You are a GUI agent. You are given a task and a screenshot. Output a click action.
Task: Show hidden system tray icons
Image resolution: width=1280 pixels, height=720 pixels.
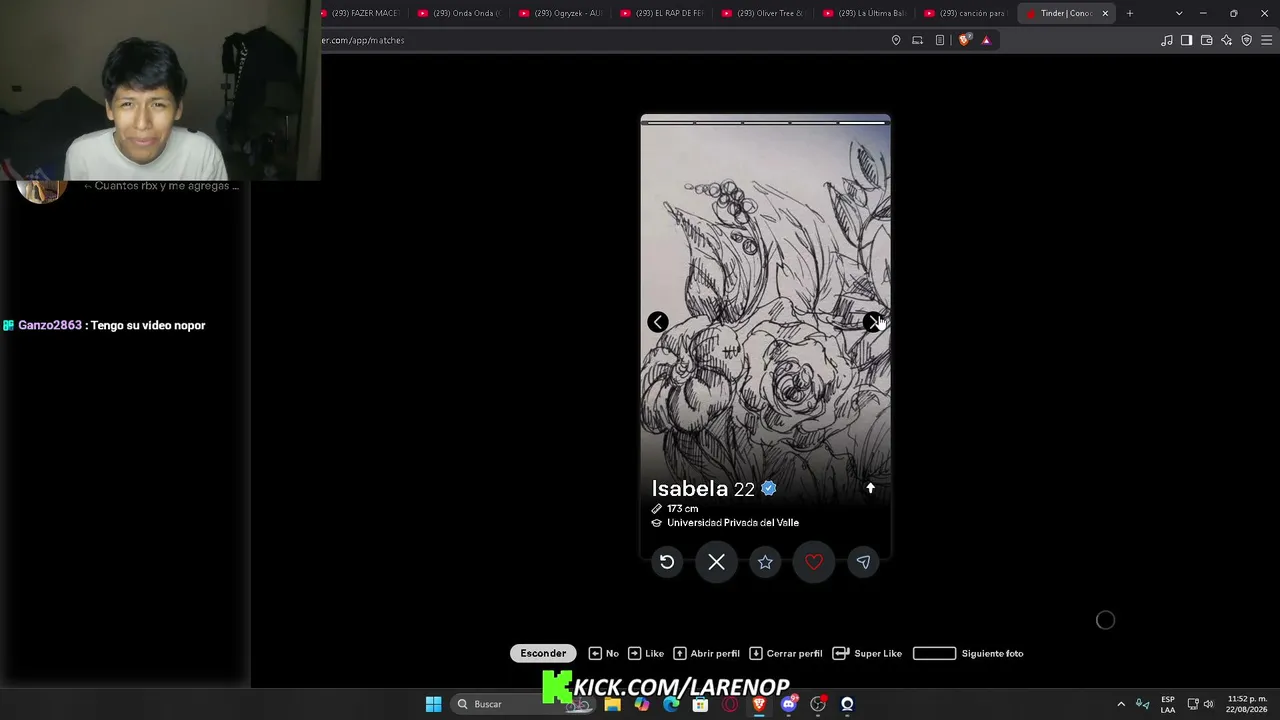click(x=1121, y=704)
